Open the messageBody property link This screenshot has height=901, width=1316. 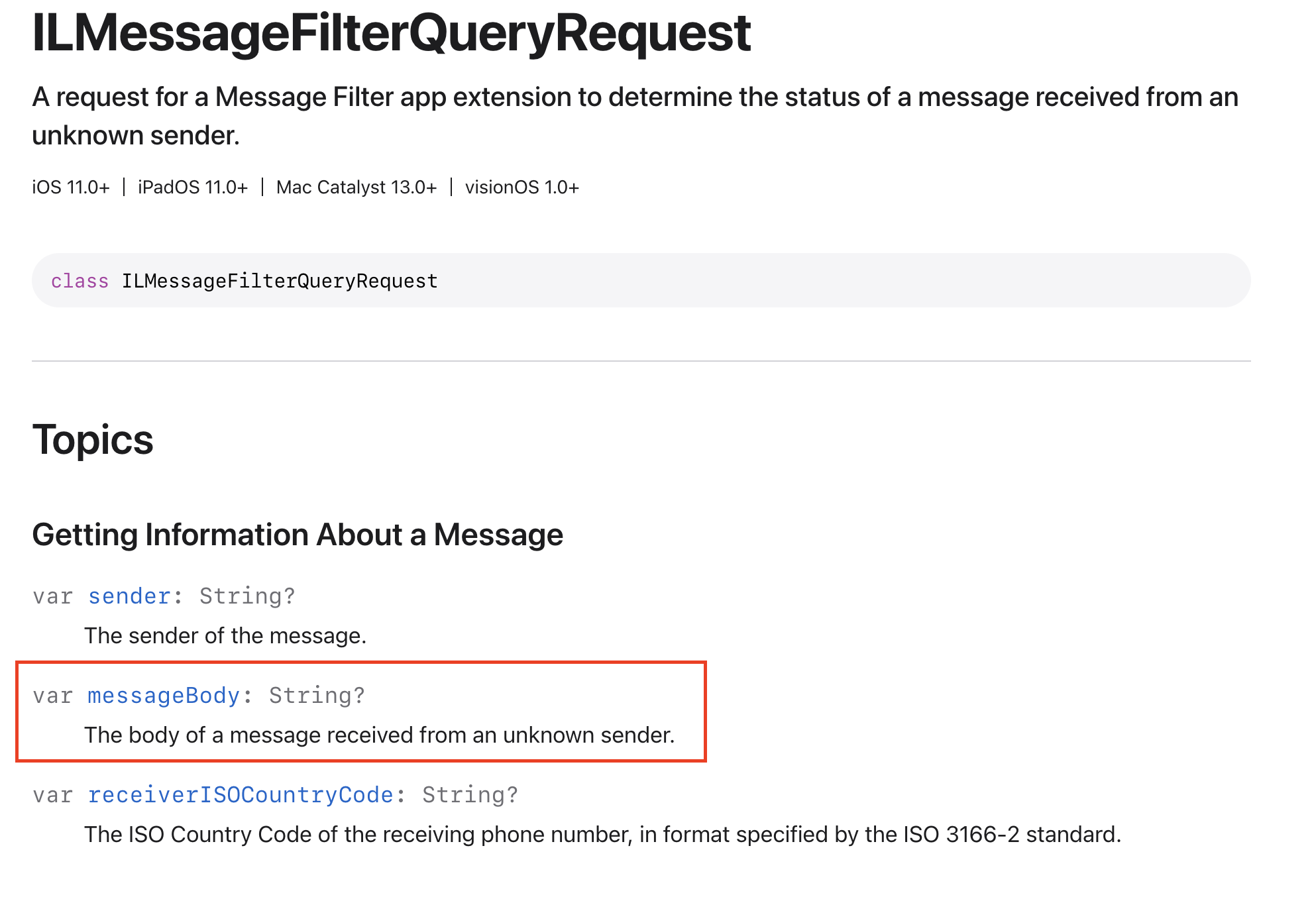[164, 696]
